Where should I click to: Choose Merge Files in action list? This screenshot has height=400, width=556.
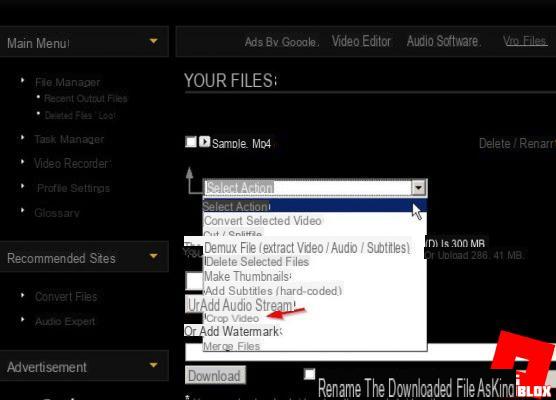pos(232,346)
